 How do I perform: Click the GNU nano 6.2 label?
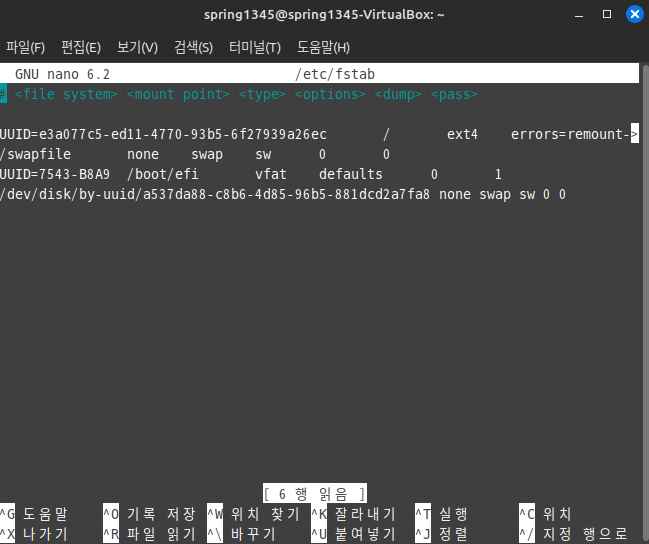[62, 74]
